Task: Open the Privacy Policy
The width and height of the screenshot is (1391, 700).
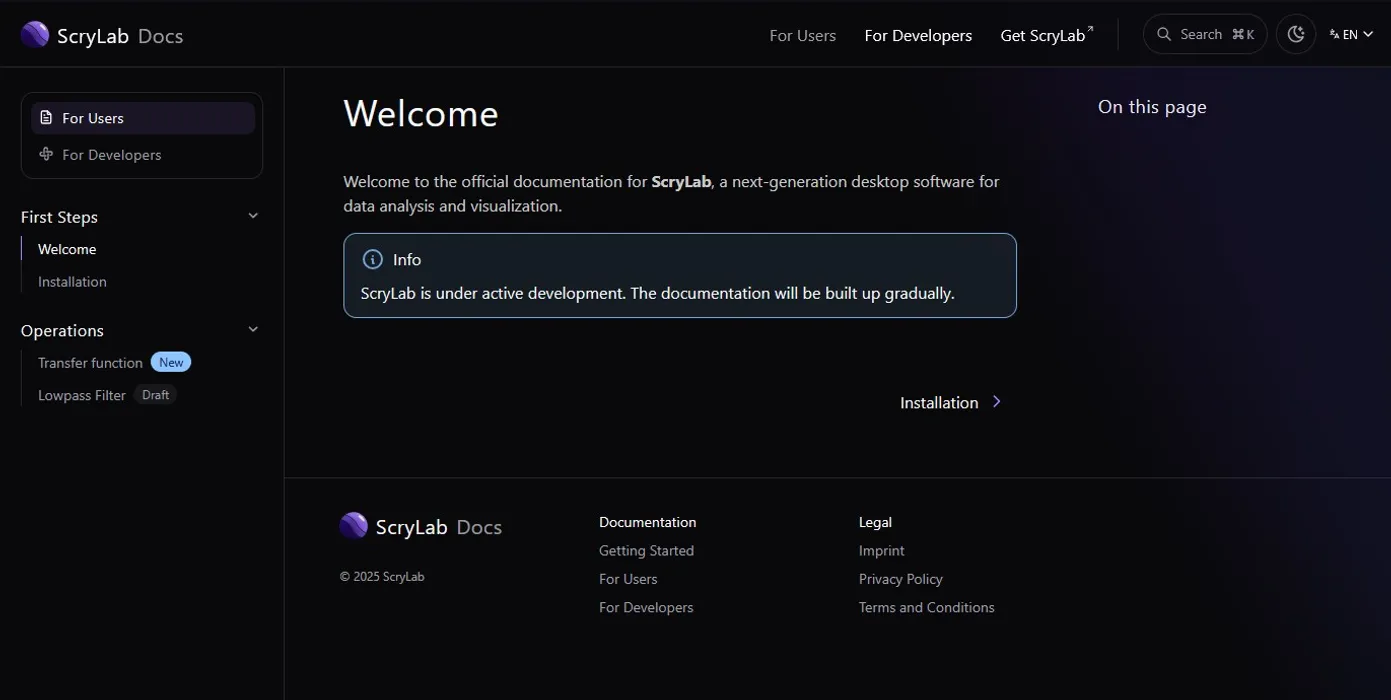Action: click(x=900, y=578)
